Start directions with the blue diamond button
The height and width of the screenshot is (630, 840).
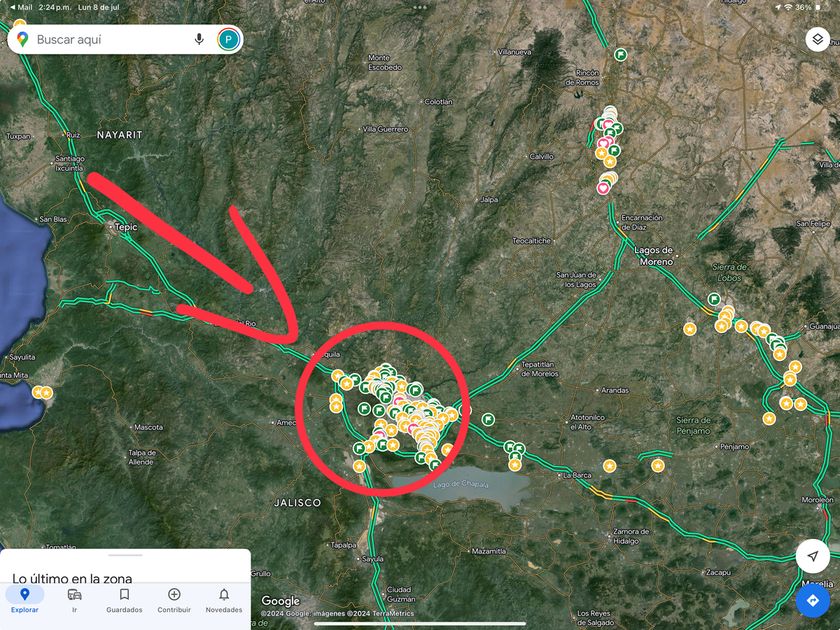pyautogui.click(x=813, y=600)
